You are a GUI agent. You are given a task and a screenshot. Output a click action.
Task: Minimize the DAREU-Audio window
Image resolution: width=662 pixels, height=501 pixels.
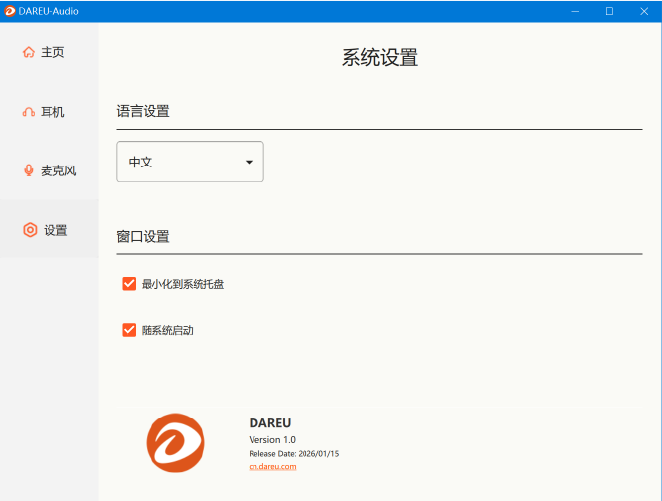575,11
